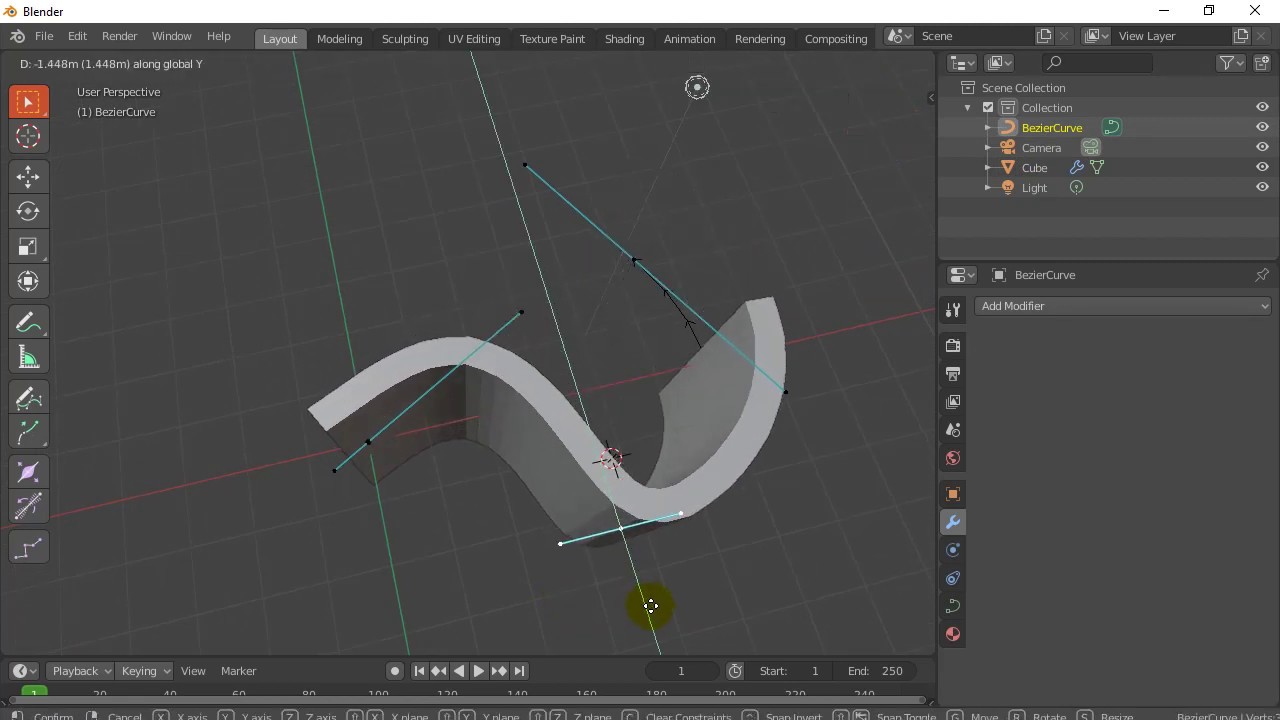Activate the Measure tool
This screenshot has width=1280, height=720.
[x=28, y=359]
